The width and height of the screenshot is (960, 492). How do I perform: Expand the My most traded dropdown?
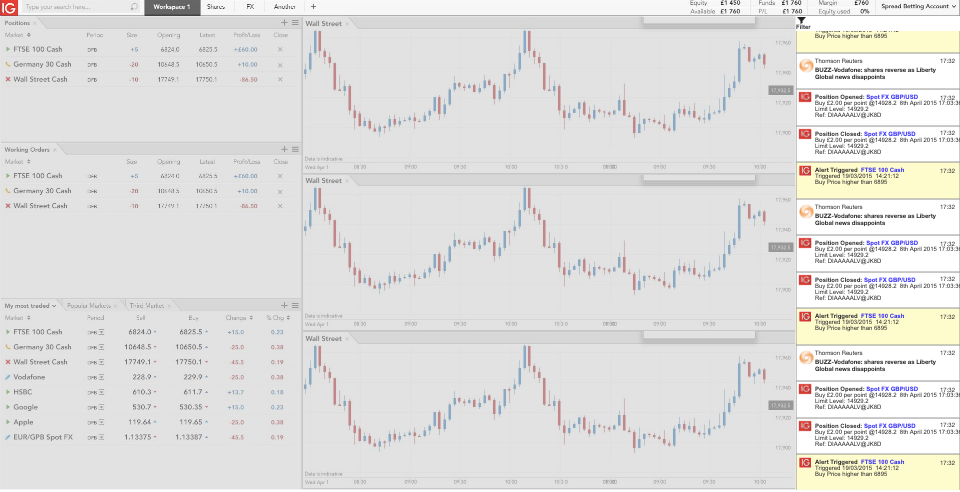pos(31,305)
